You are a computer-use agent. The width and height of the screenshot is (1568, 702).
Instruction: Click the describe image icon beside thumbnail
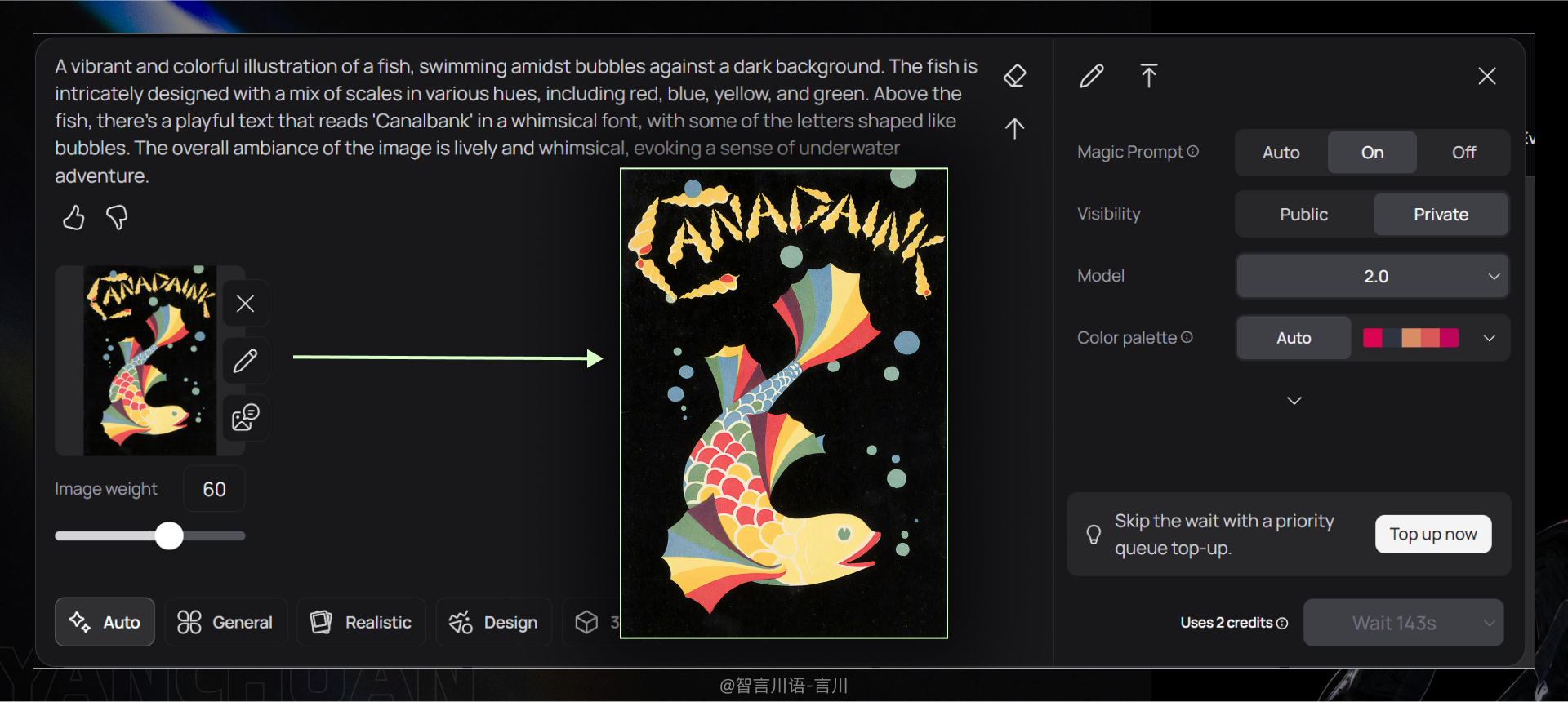pyautogui.click(x=245, y=417)
